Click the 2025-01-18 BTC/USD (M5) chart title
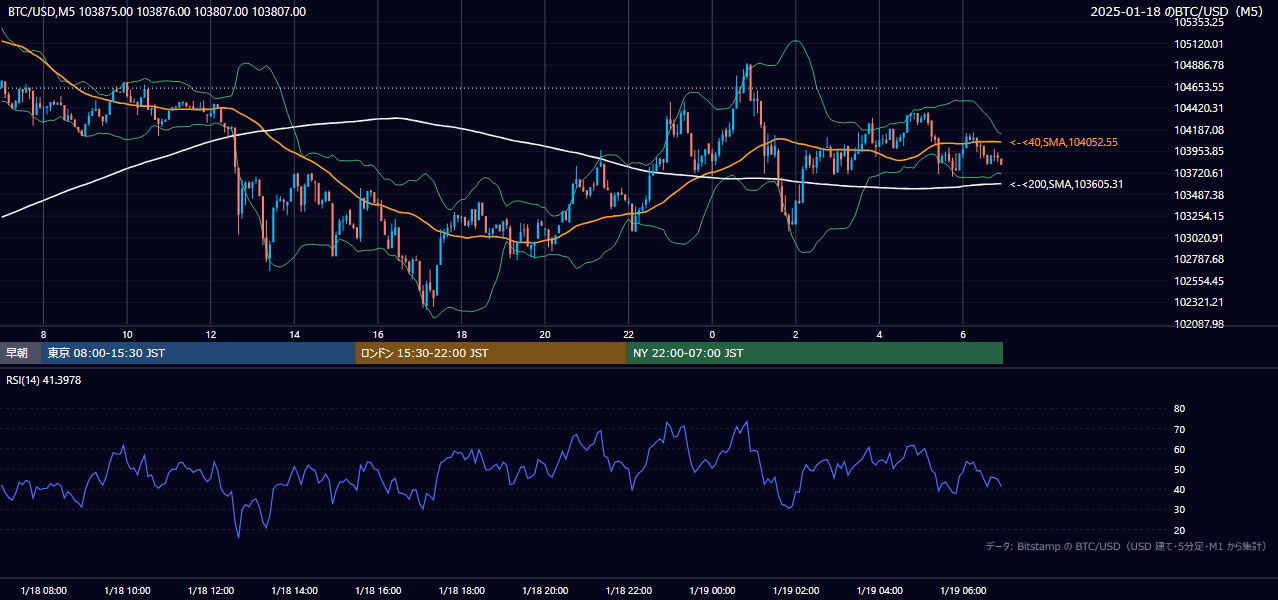 point(1178,12)
